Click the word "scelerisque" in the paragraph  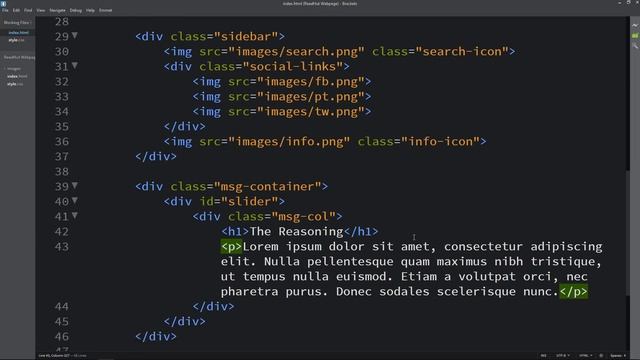[x=476, y=291]
